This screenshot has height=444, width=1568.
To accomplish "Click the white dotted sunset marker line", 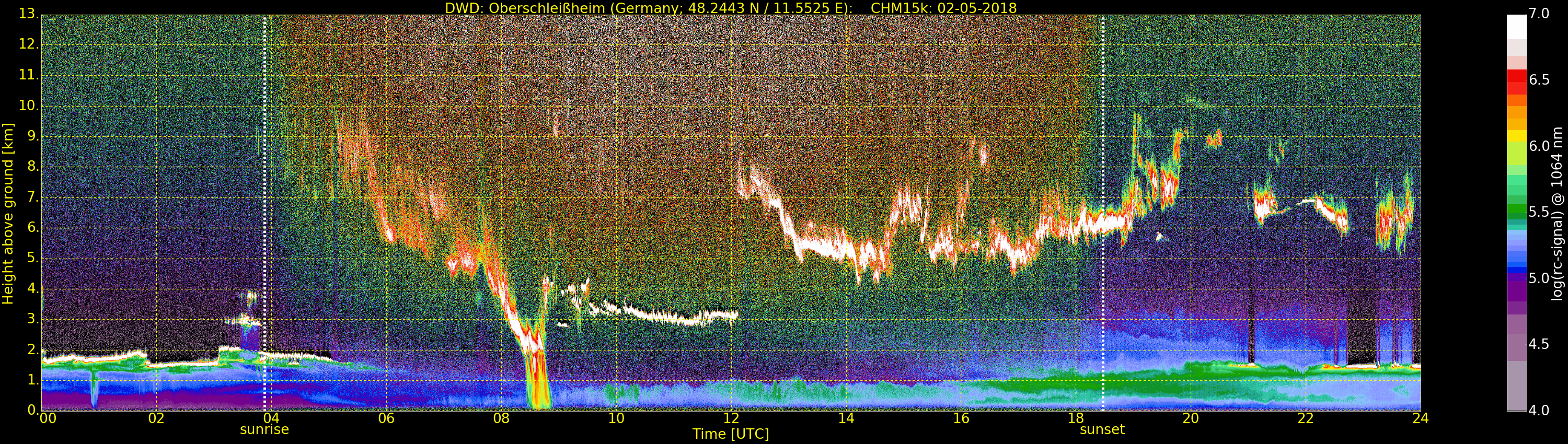I will point(1102,213).
